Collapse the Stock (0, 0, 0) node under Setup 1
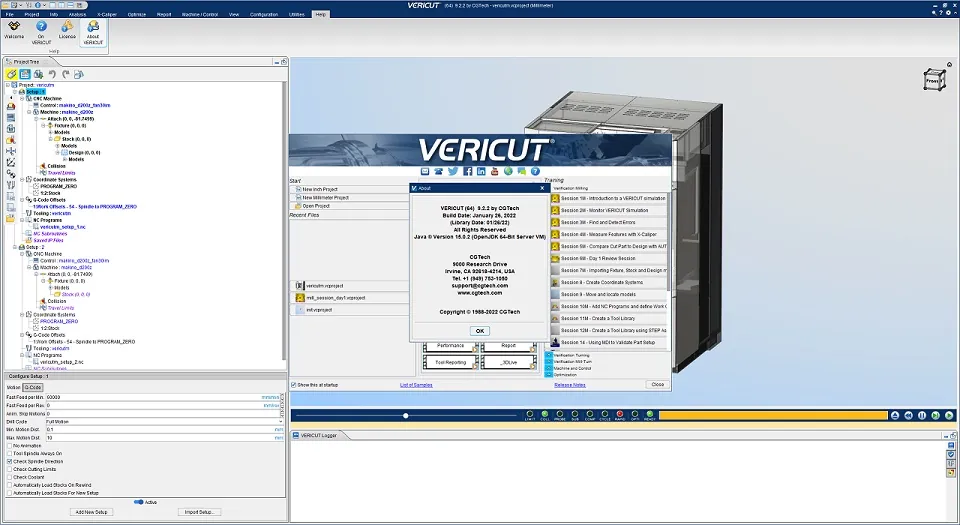The image size is (960, 525). (x=50, y=139)
